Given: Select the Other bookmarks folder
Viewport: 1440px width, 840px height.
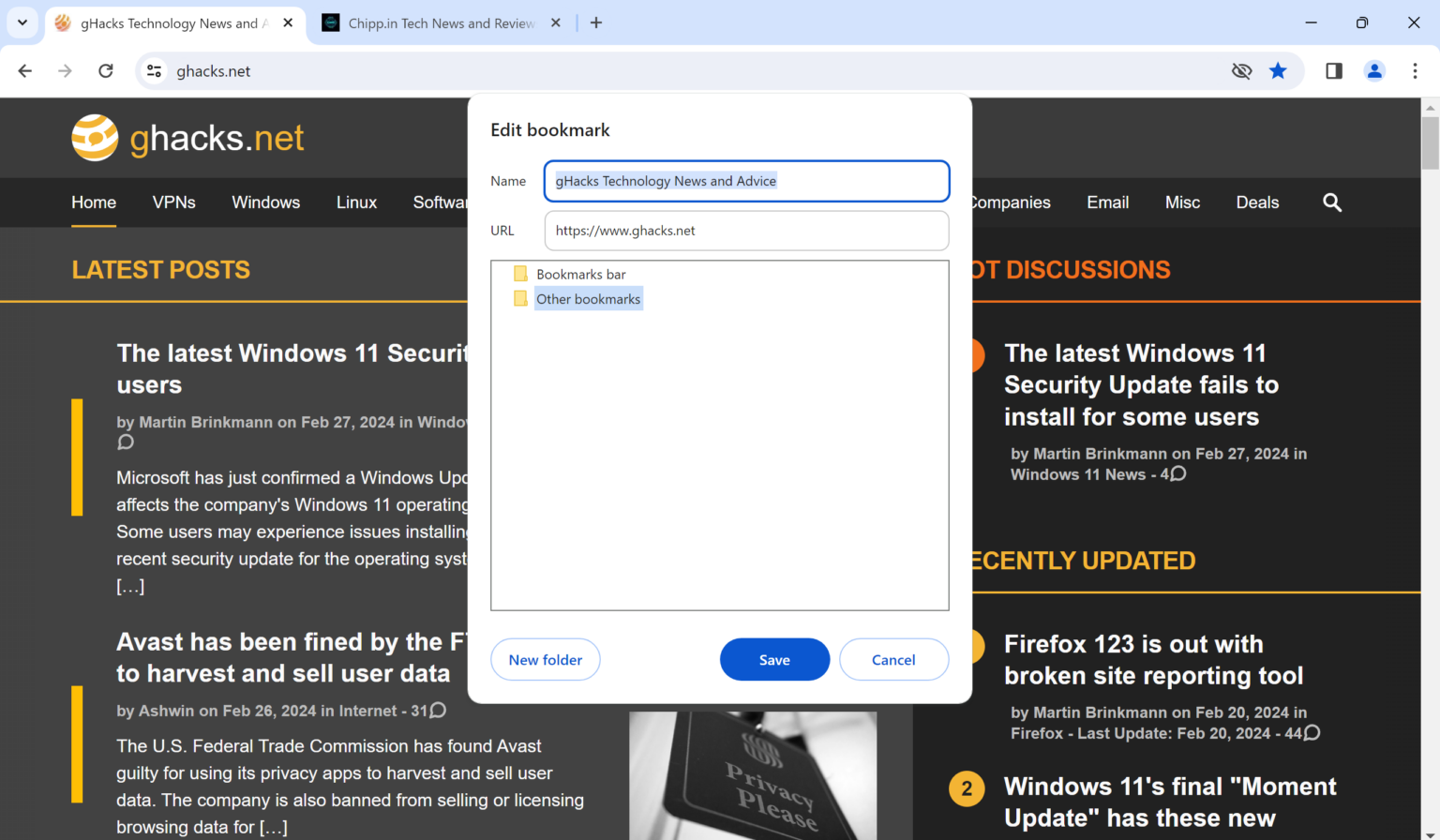Looking at the screenshot, I should coord(588,298).
